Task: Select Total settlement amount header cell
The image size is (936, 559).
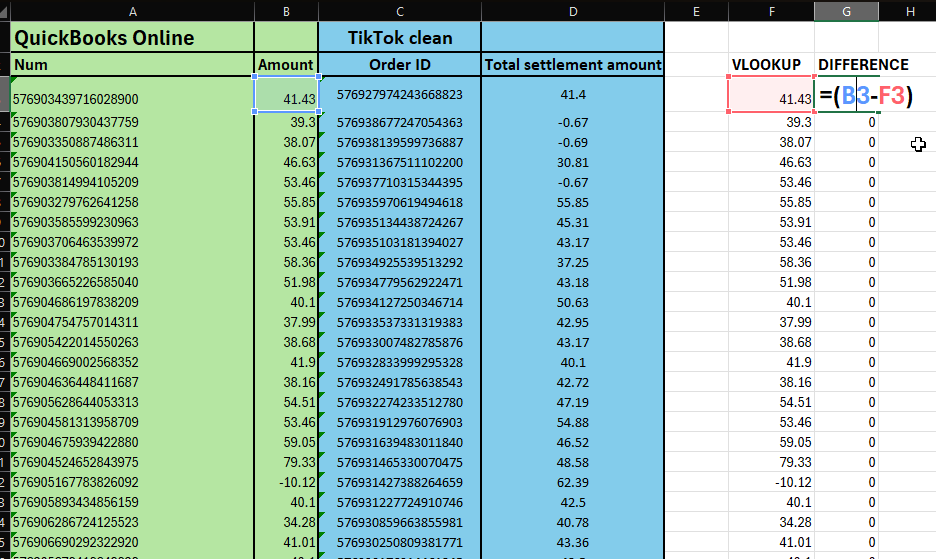Action: pos(572,65)
